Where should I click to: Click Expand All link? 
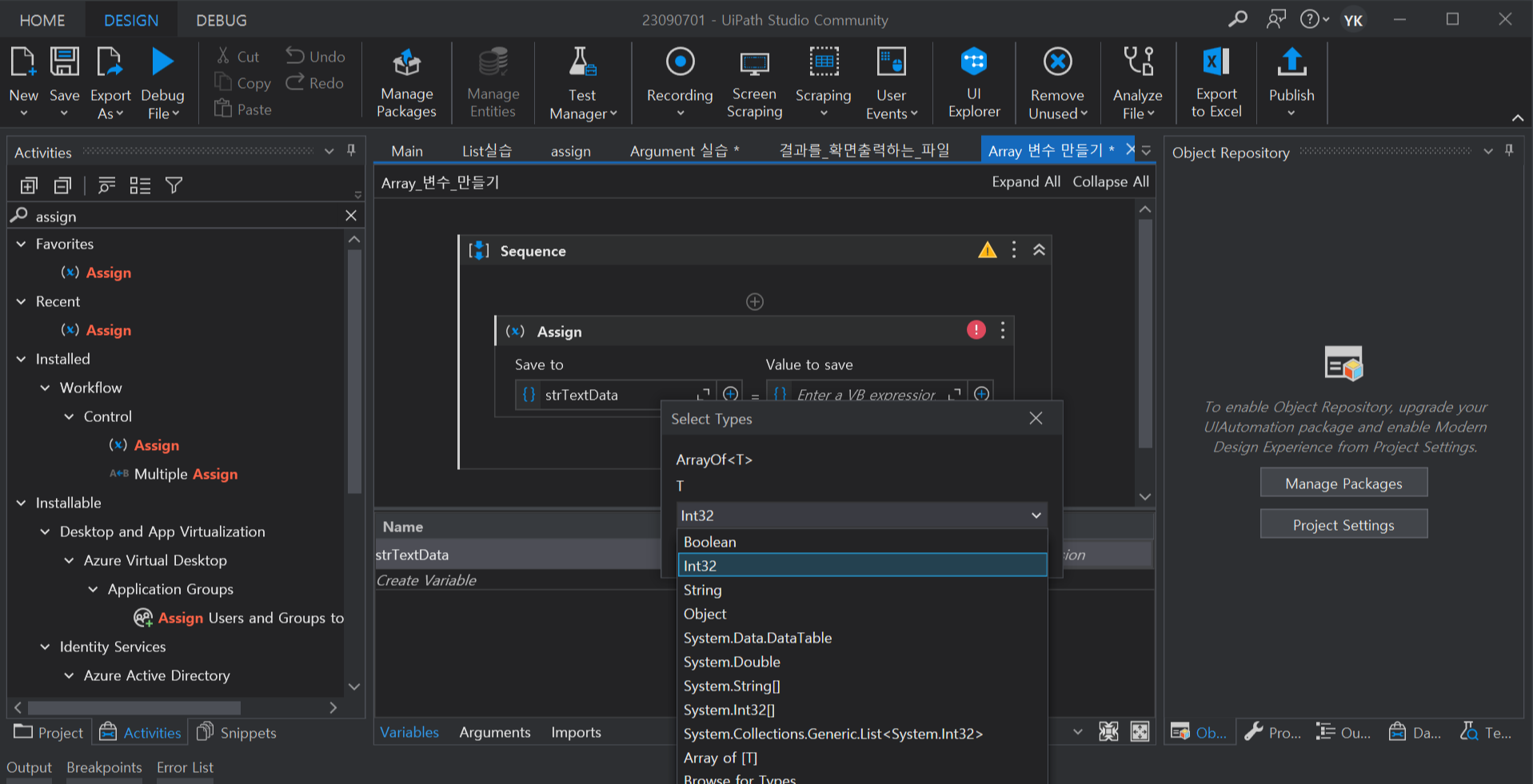pyautogui.click(x=1026, y=181)
